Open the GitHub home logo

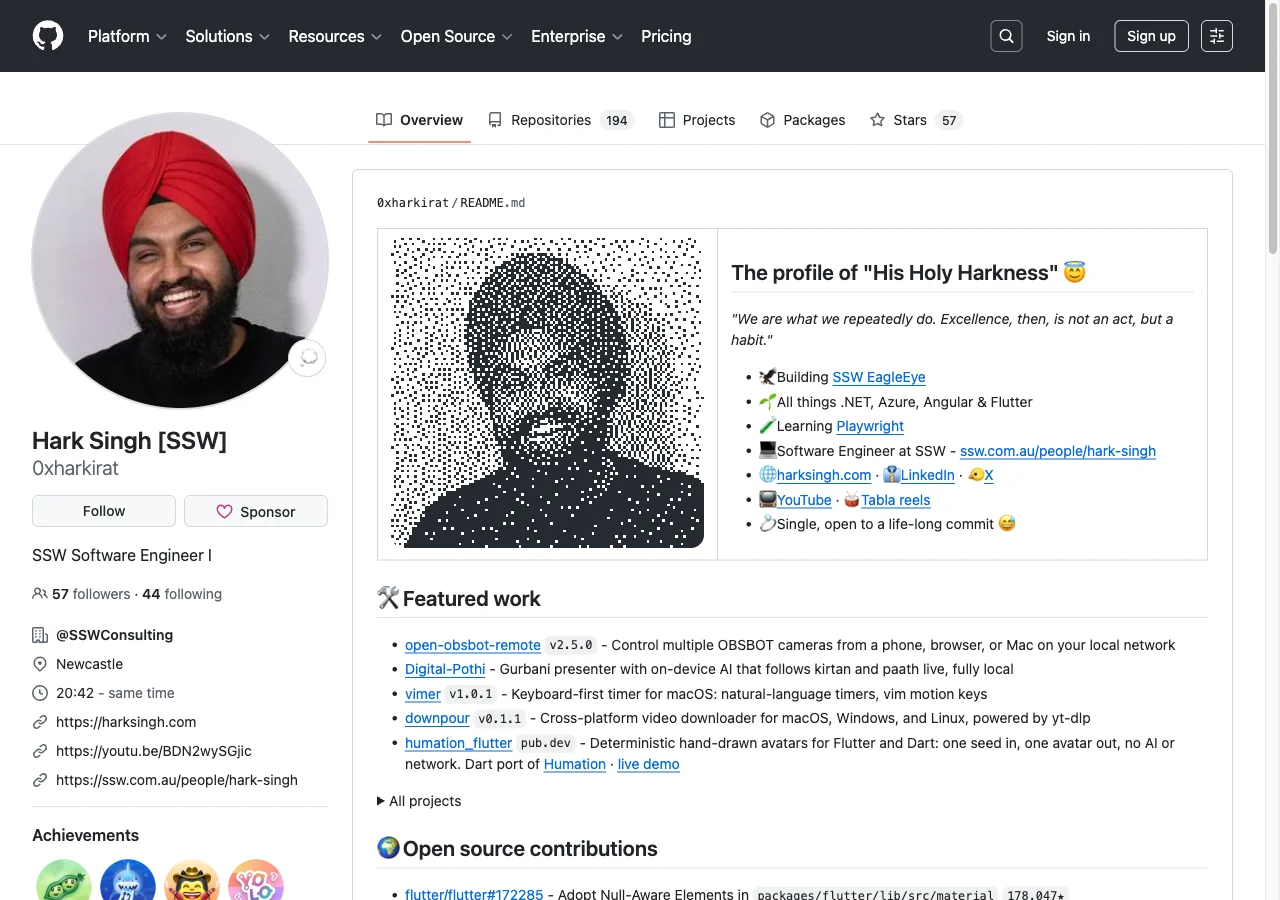click(x=48, y=36)
